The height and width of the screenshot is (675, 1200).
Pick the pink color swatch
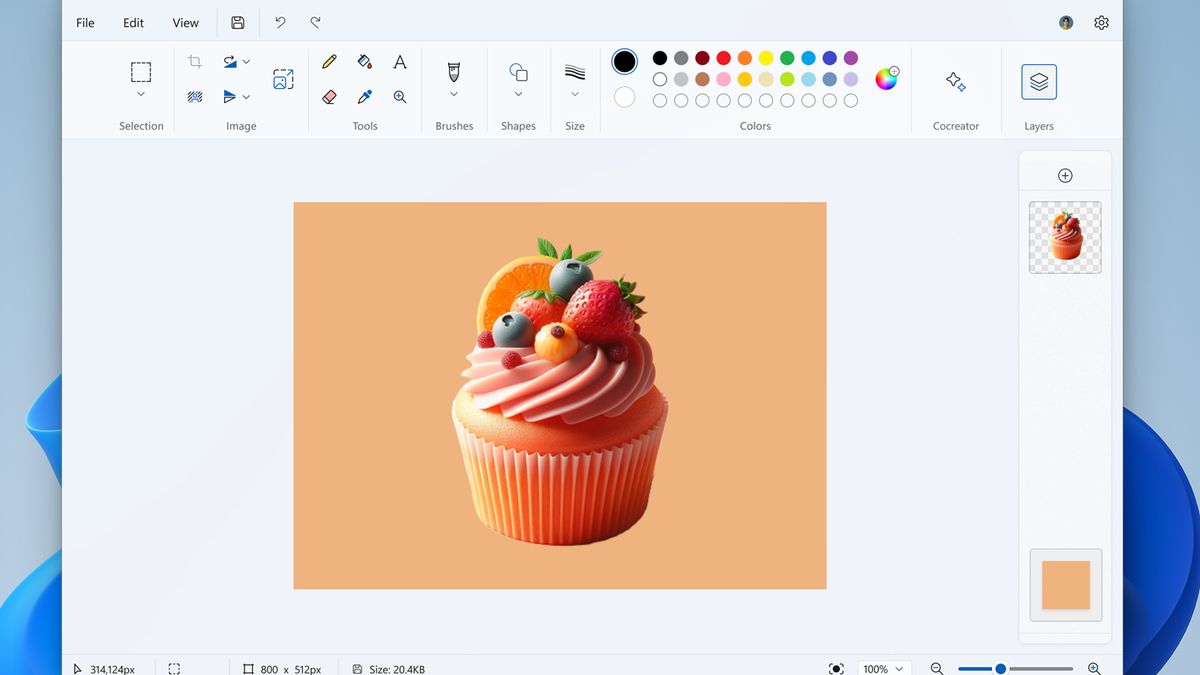click(724, 79)
